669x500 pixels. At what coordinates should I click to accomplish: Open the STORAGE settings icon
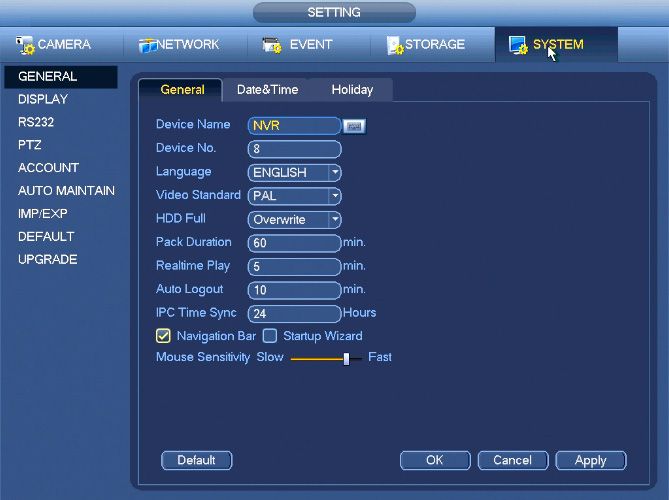395,45
